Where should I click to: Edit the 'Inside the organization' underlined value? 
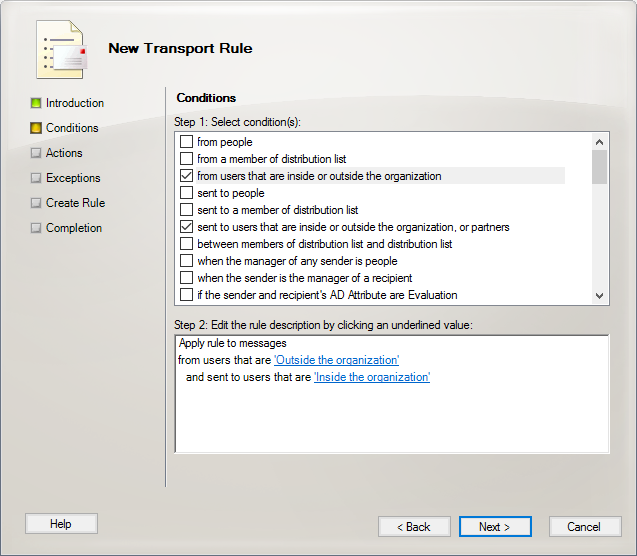click(x=372, y=377)
